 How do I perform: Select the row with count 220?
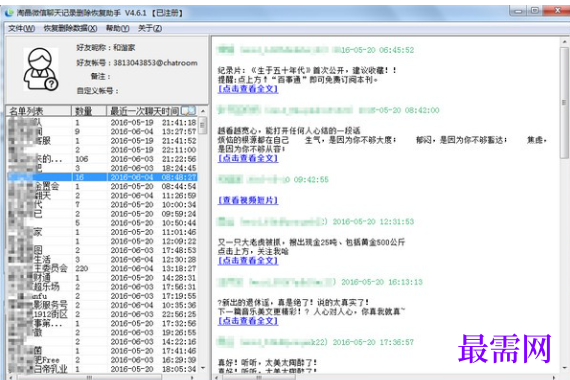(103, 268)
